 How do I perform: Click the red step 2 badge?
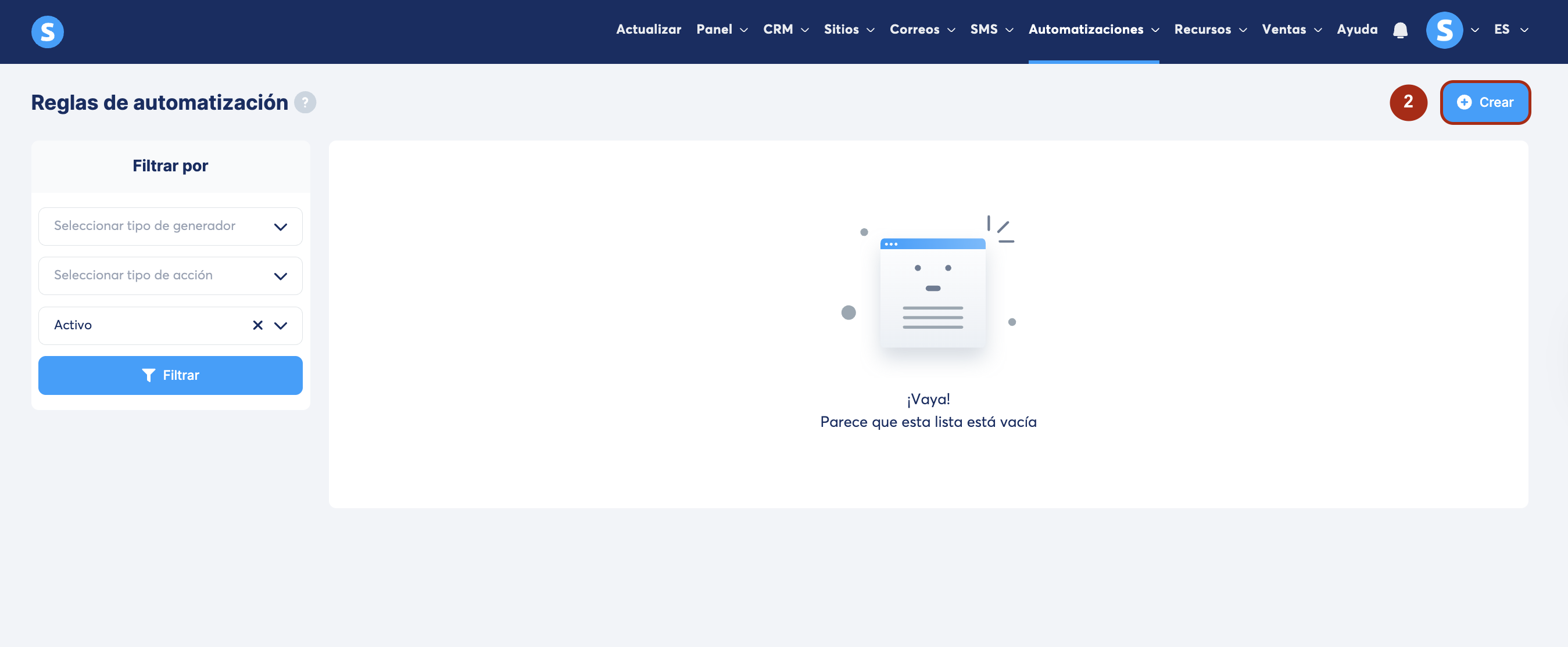tap(1408, 102)
